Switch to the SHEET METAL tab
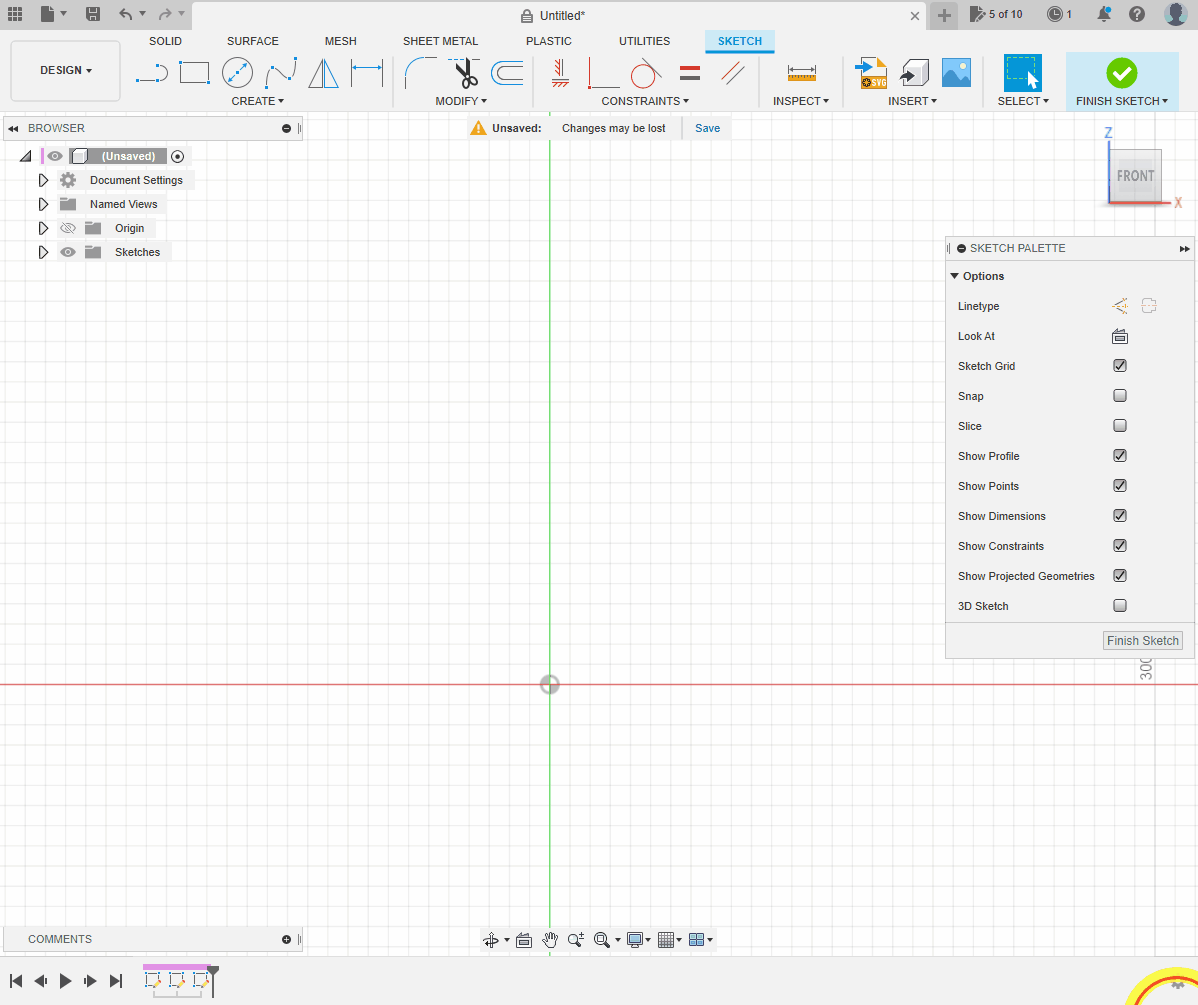This screenshot has height=1005, width=1198. [x=440, y=41]
